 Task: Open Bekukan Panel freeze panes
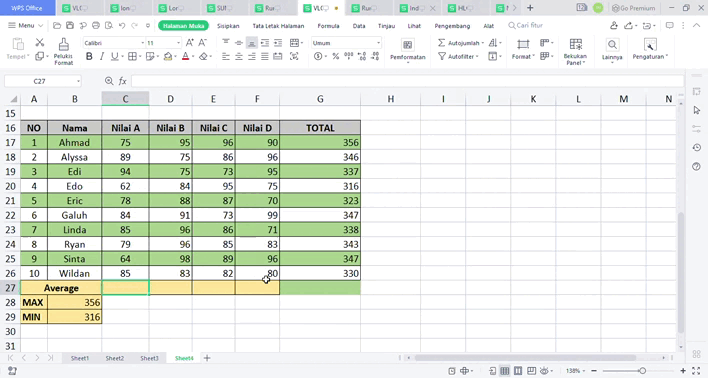pyautogui.click(x=575, y=51)
